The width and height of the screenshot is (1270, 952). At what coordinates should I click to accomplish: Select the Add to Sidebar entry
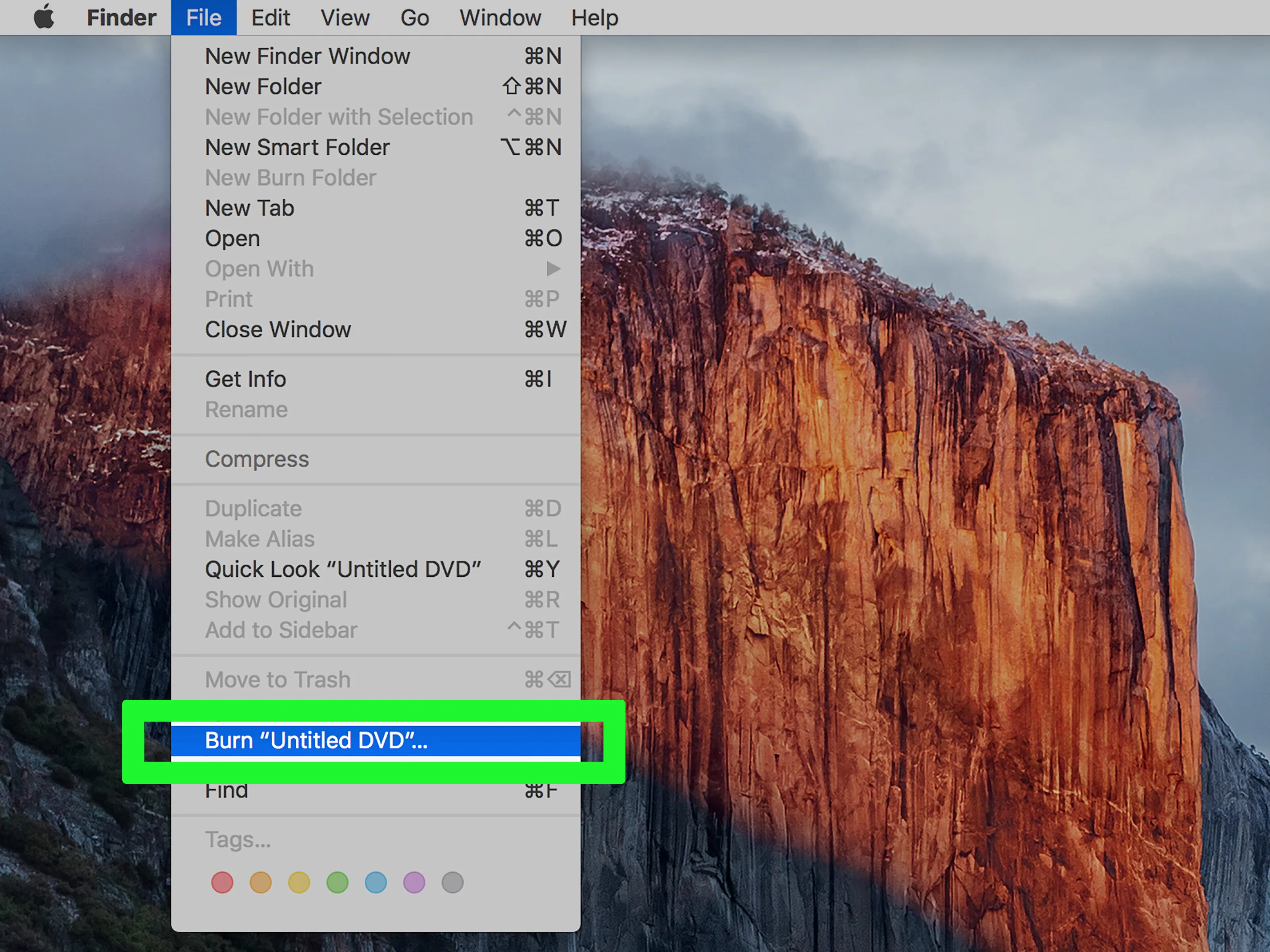point(375,630)
